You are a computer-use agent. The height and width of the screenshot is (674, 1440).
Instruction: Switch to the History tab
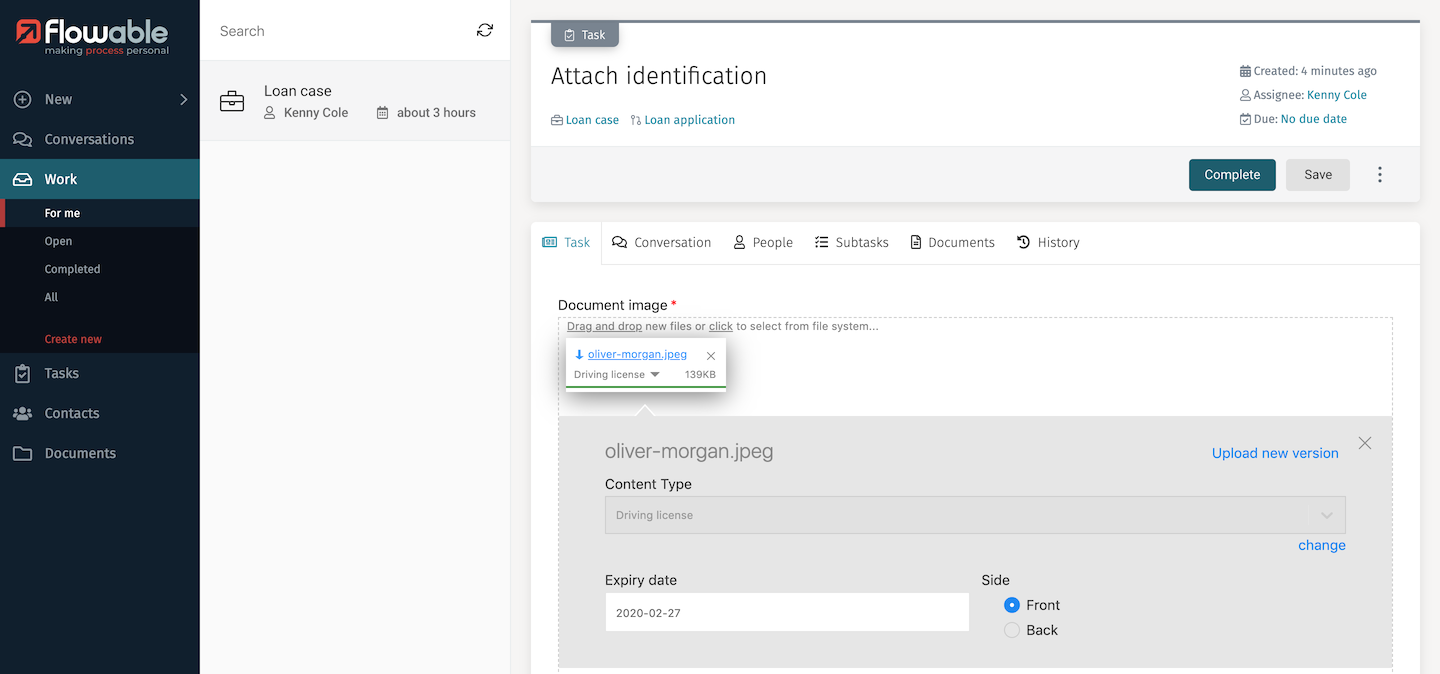(1048, 242)
